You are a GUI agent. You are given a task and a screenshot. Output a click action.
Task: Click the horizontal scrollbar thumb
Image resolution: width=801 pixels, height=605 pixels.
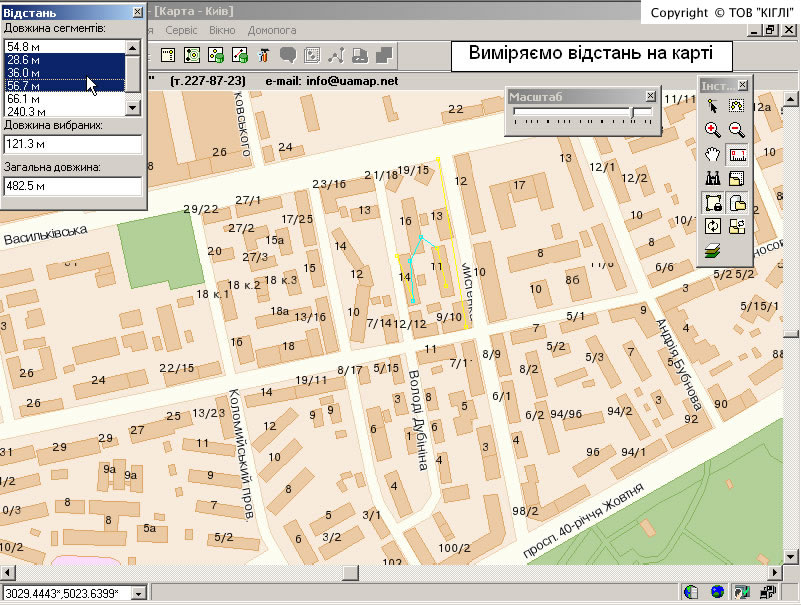pyautogui.click(x=350, y=573)
